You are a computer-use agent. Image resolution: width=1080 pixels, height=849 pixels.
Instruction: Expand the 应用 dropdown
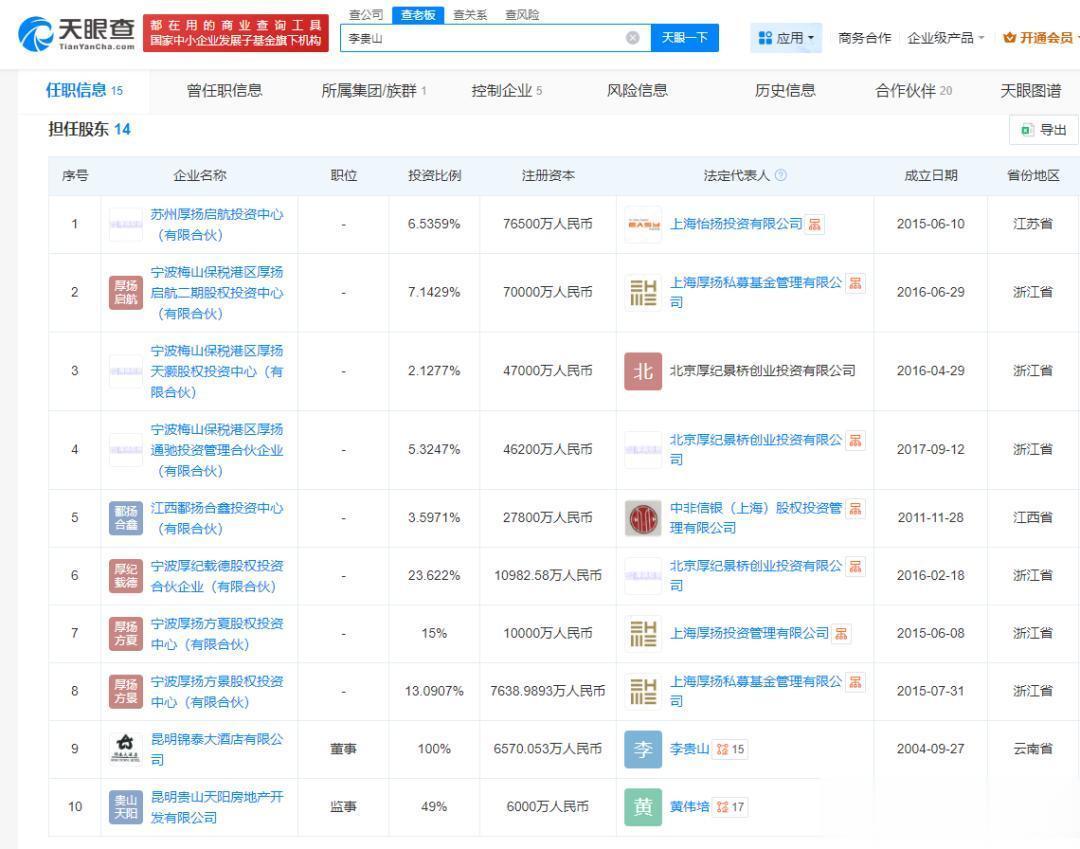(x=786, y=38)
